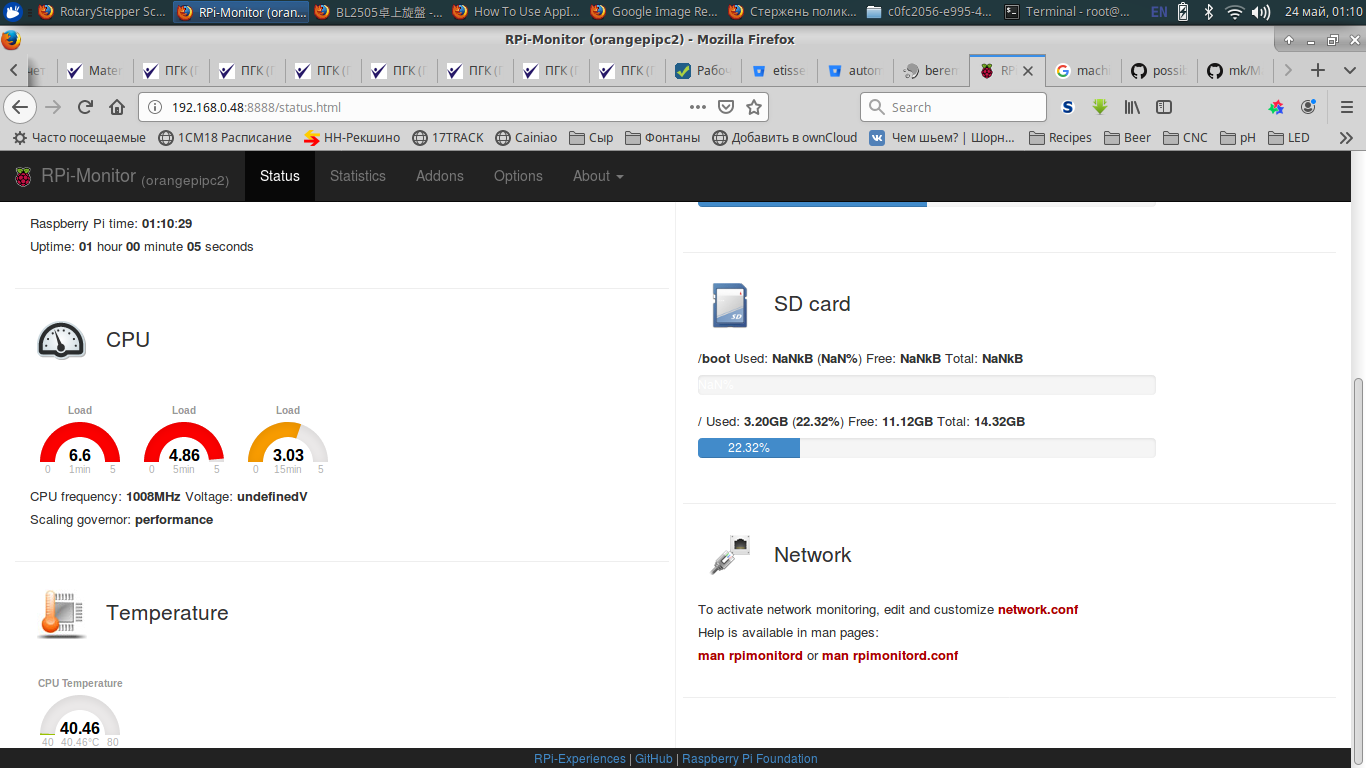Open the Status page tab

pyautogui.click(x=280, y=176)
